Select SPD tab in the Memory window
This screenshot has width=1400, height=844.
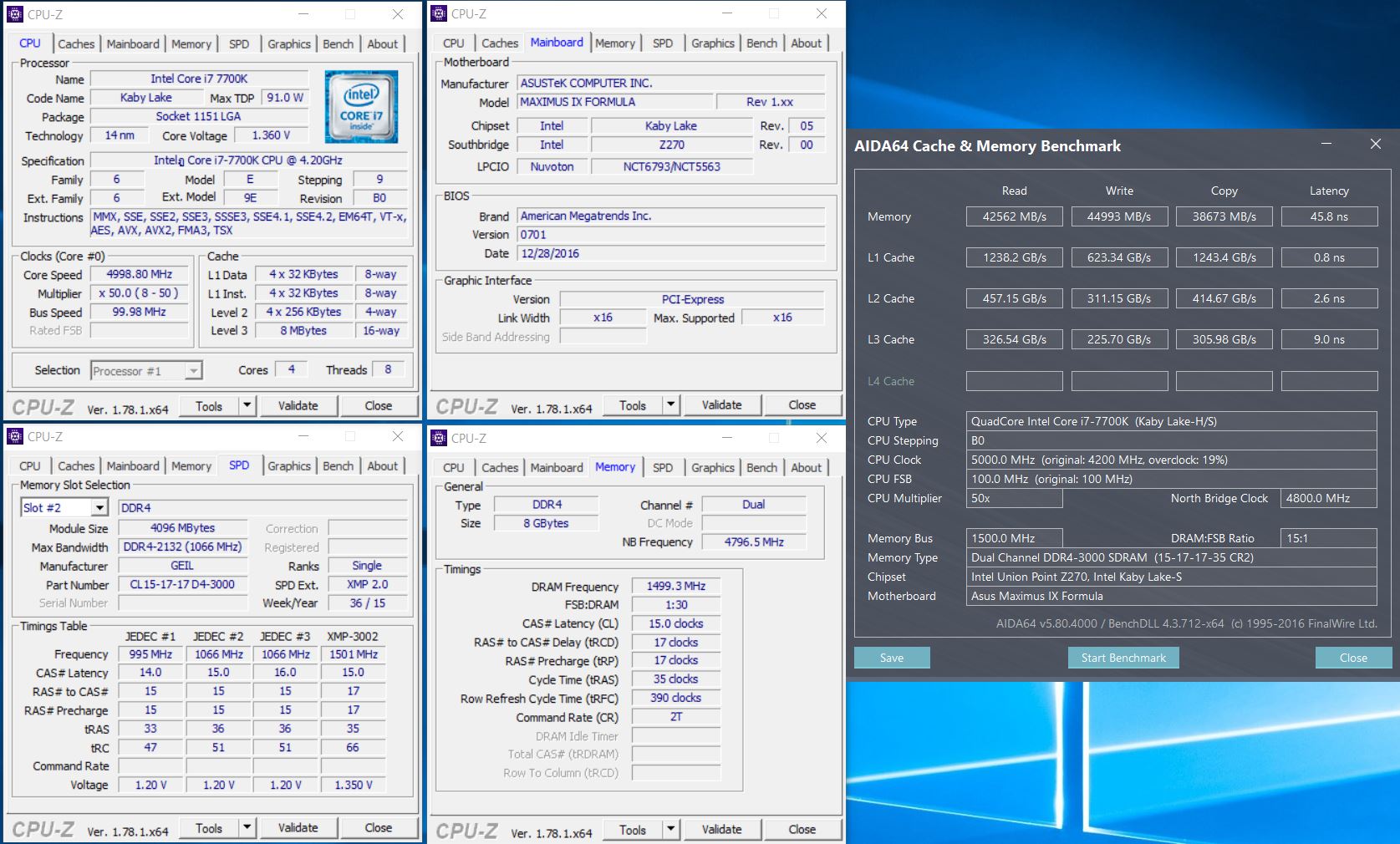coord(663,468)
